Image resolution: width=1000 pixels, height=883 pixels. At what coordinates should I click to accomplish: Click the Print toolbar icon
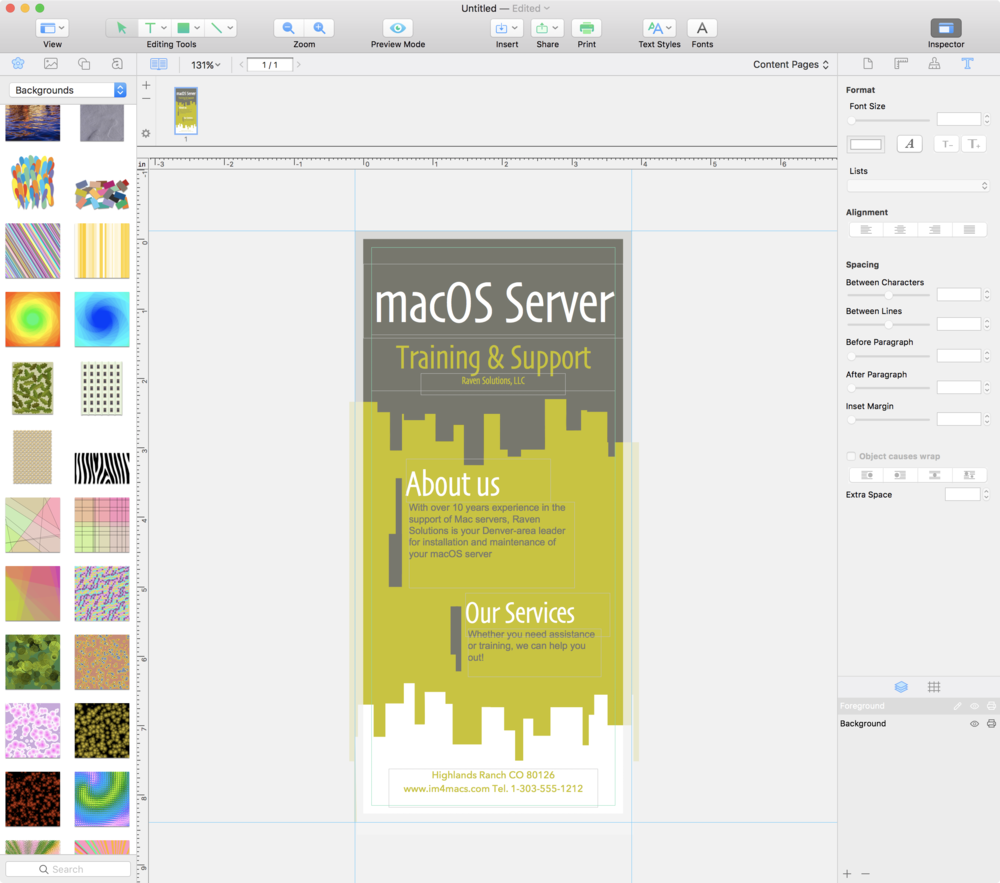click(x=587, y=28)
